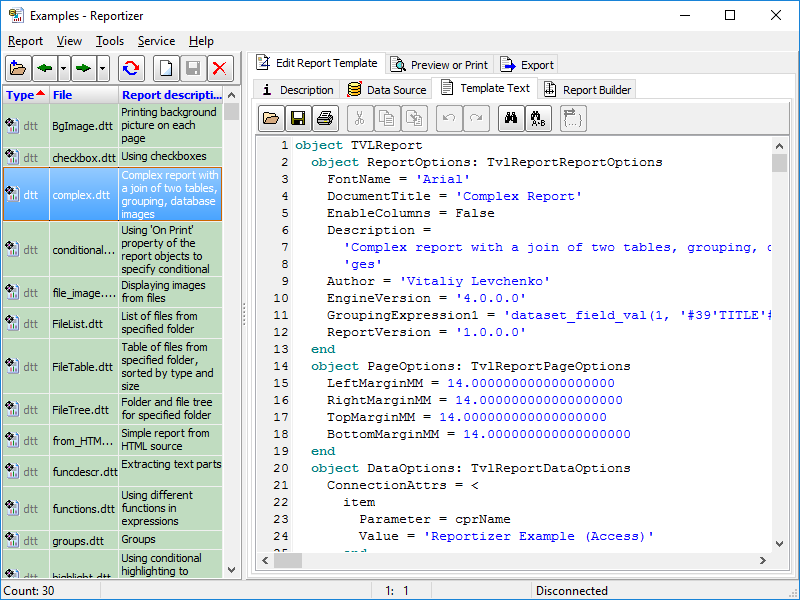Refresh the report list

131,68
